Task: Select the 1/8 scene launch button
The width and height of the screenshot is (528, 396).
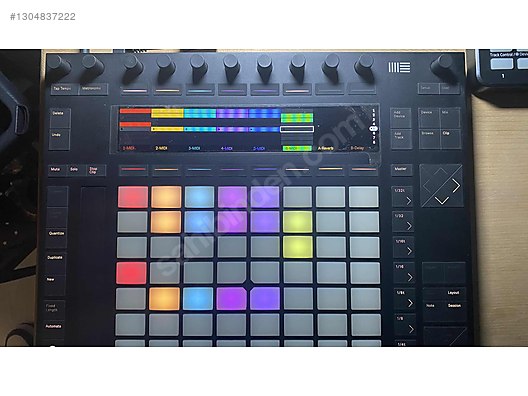Action: [x=405, y=324]
